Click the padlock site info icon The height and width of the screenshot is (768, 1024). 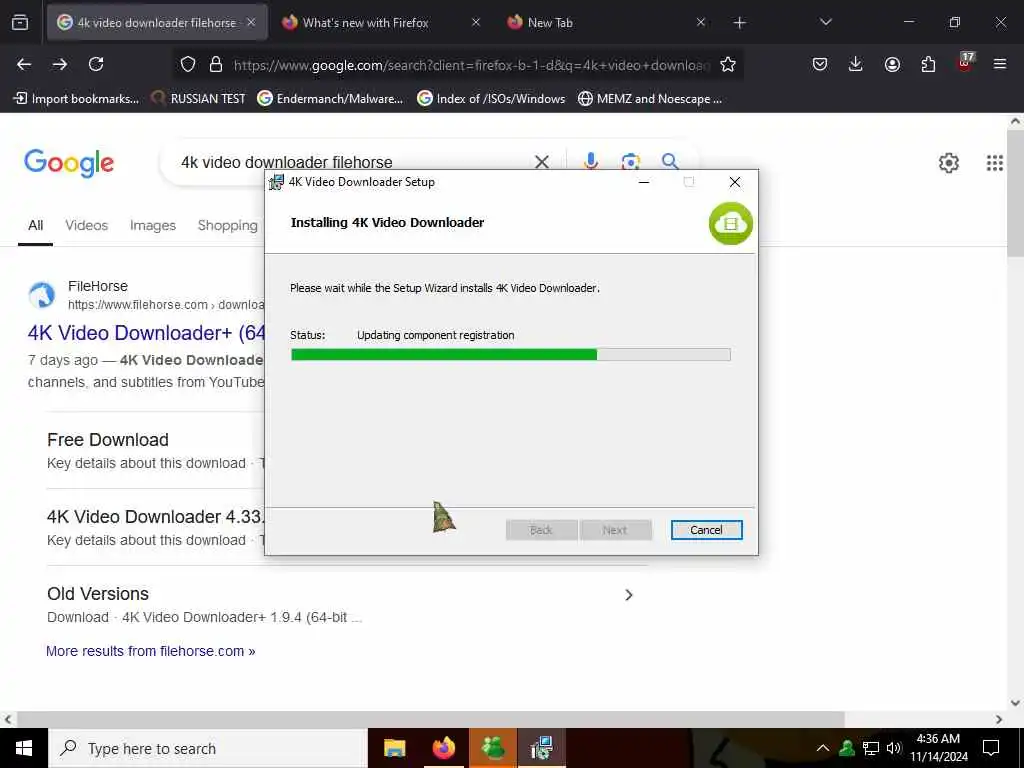tap(216, 64)
